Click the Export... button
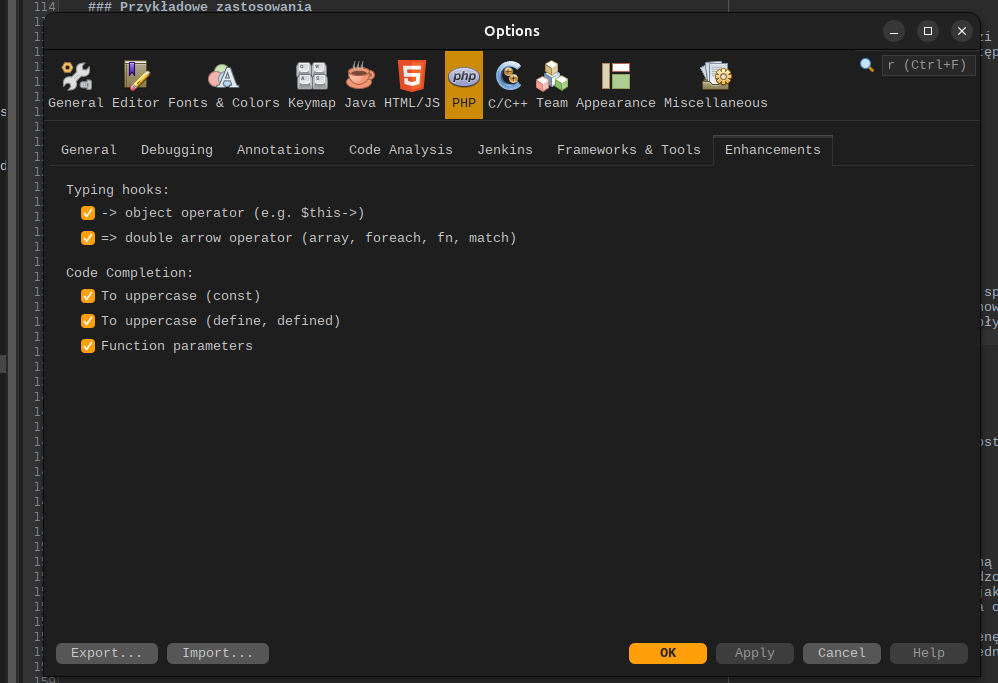998x683 pixels. pyautogui.click(x=107, y=653)
